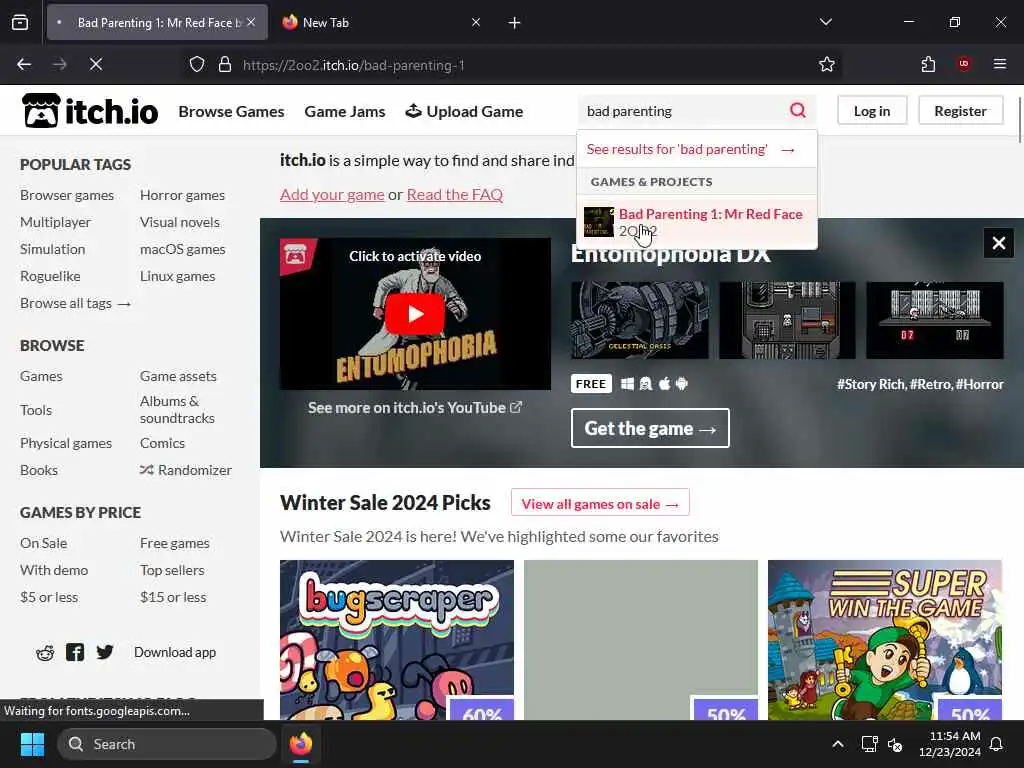Bookmark this page with star icon

[827, 64]
